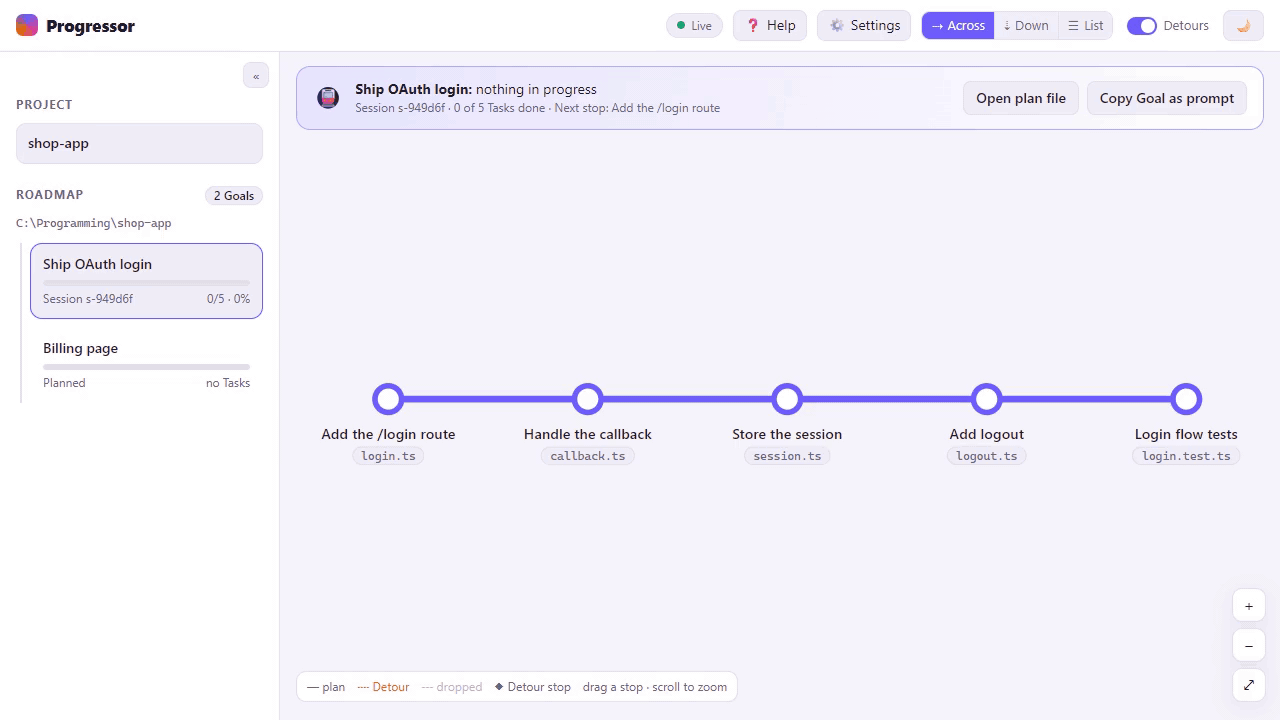Switch to the Down layout view
Viewport: 1280px width, 720px height.
click(x=1026, y=25)
